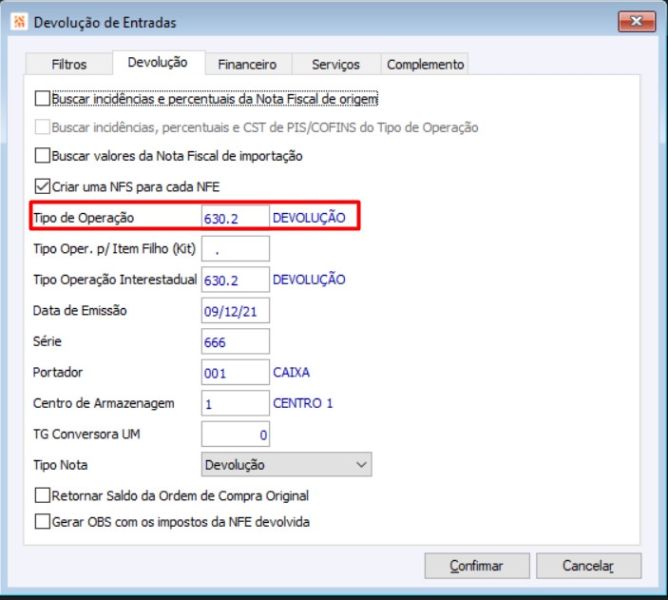Select the Data de Emissão field

click(235, 311)
